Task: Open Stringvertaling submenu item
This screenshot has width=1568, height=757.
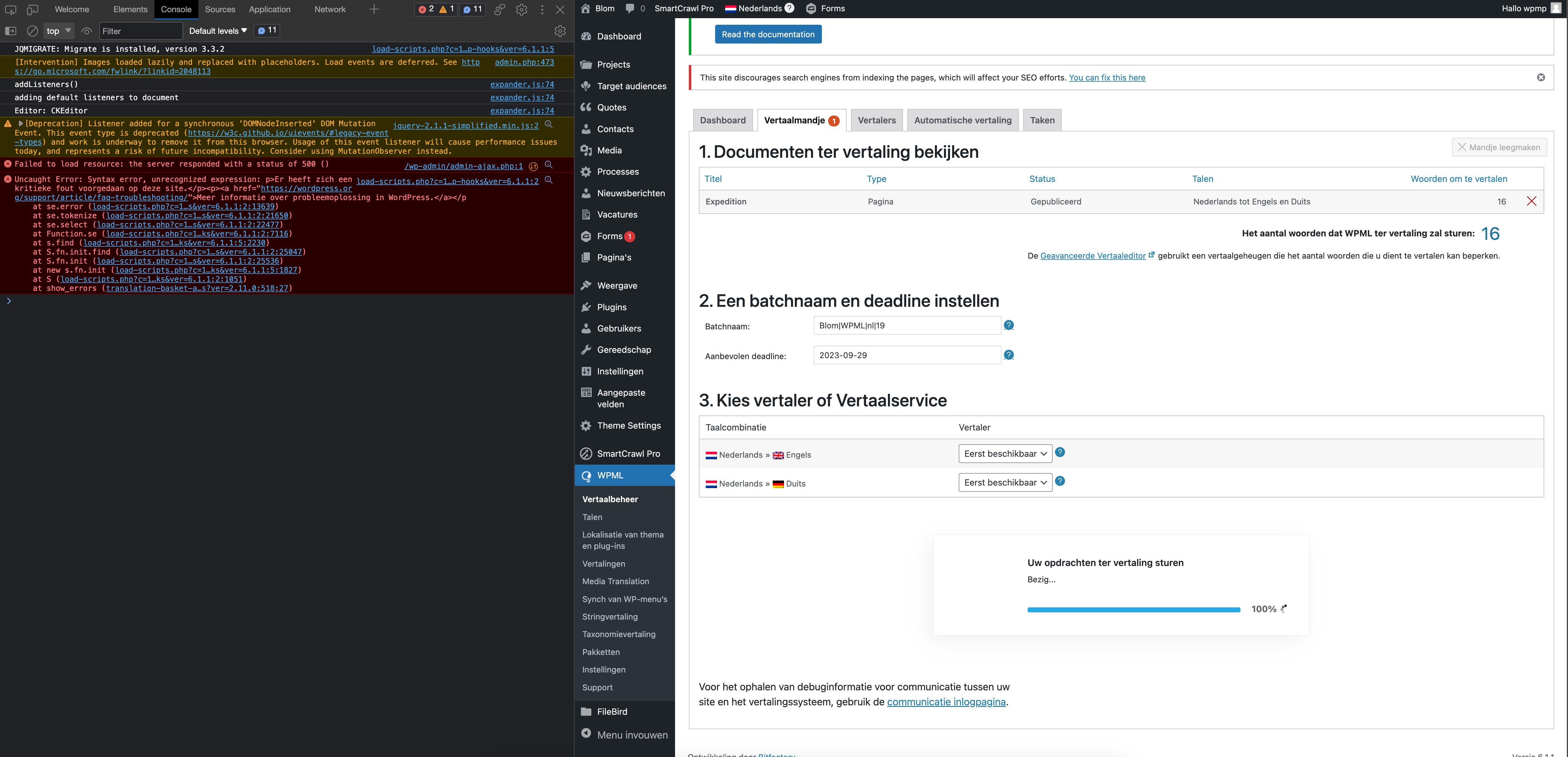Action: click(x=610, y=616)
